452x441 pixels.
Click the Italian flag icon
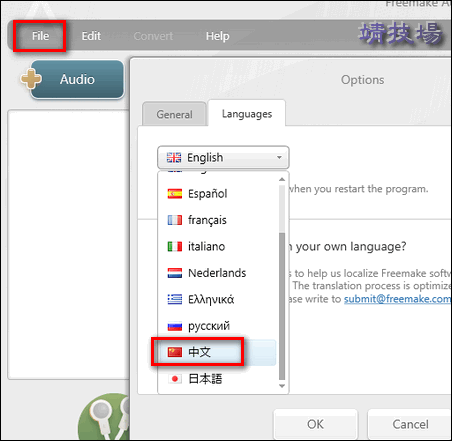pos(175,246)
